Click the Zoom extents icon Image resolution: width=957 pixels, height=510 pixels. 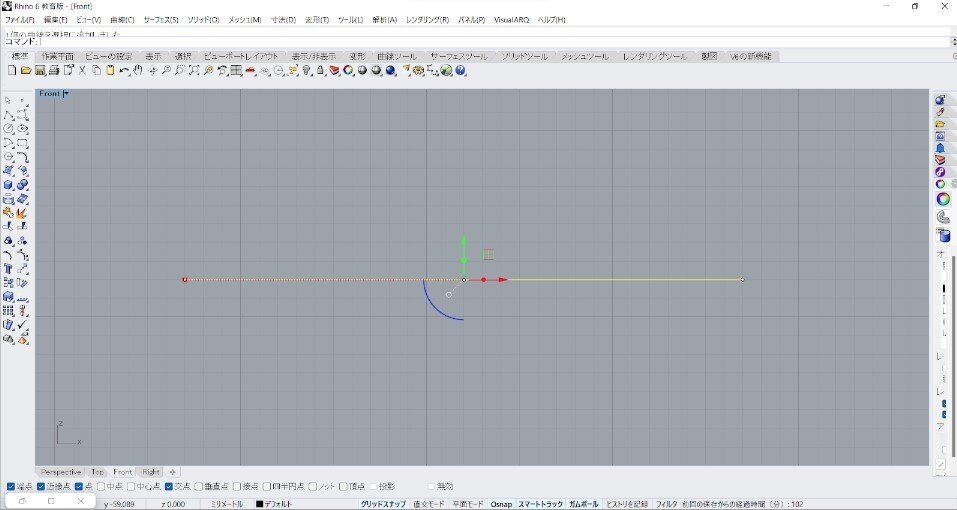point(194,70)
